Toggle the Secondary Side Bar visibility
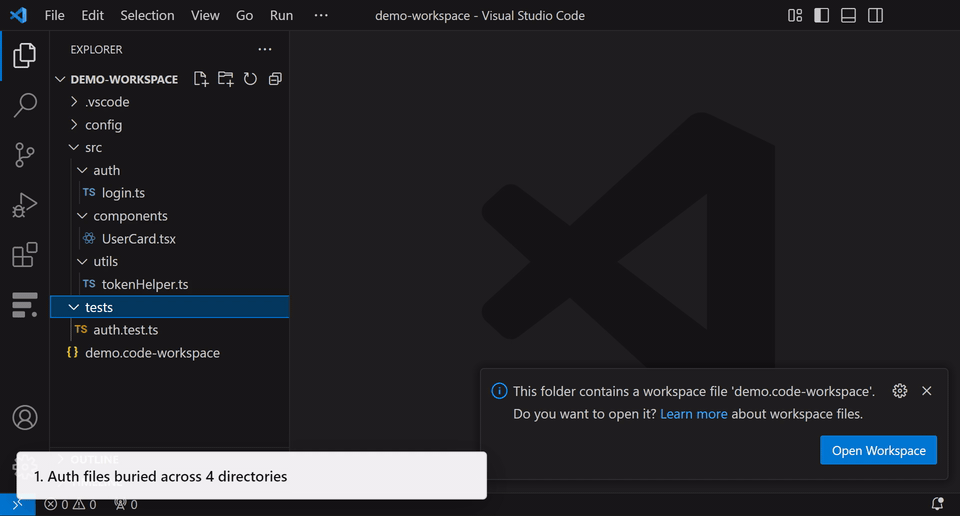The width and height of the screenshot is (960, 516). tap(876, 15)
